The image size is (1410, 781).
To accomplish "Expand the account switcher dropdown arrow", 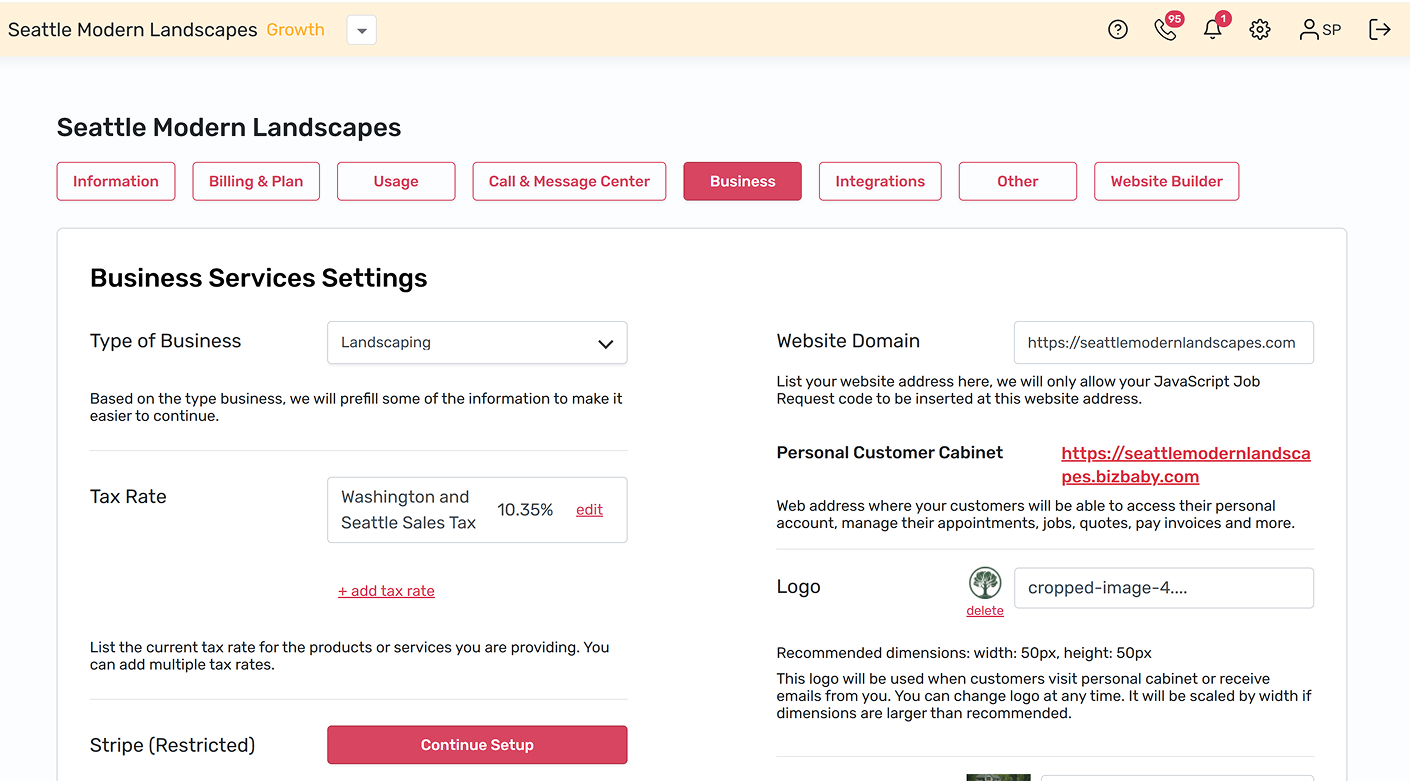I will 362,30.
